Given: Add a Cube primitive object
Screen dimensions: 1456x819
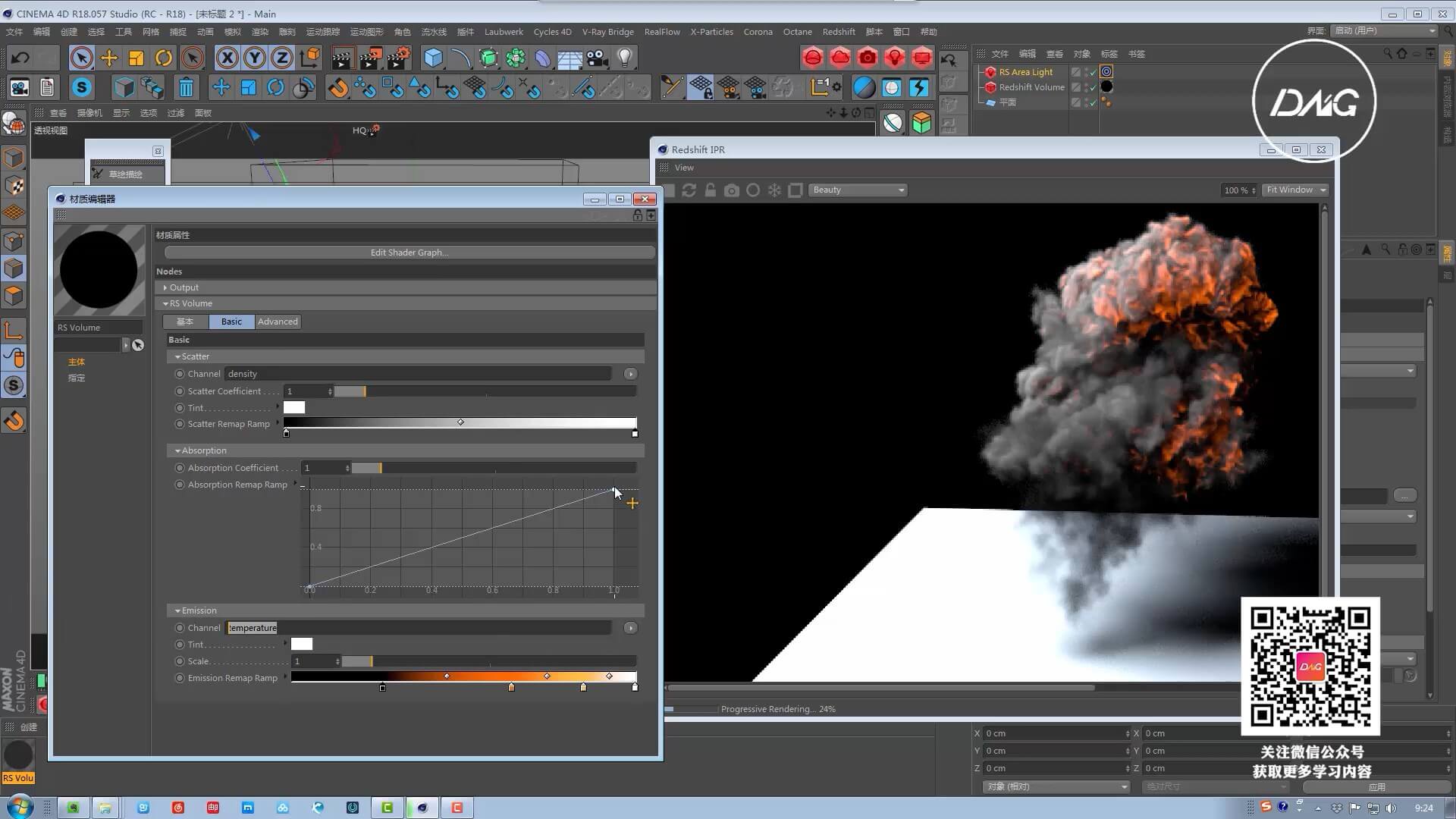Looking at the screenshot, I should pyautogui.click(x=433, y=58).
